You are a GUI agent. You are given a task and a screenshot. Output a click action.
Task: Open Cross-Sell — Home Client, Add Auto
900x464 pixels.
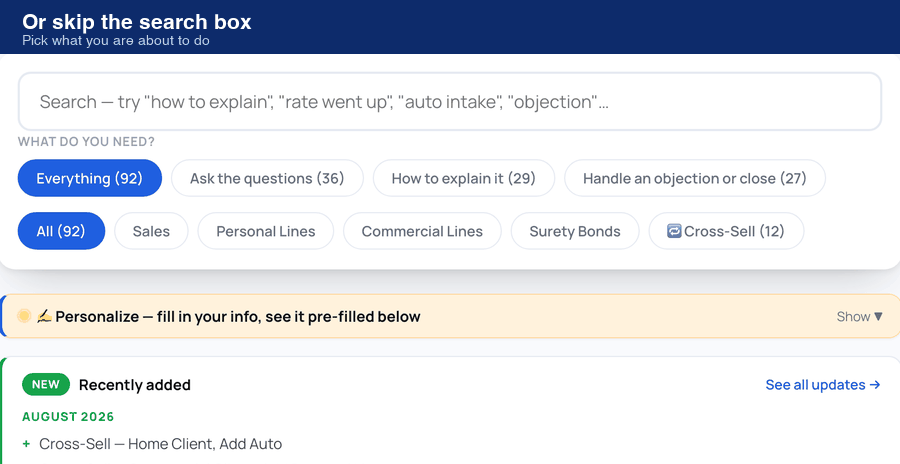click(161, 444)
